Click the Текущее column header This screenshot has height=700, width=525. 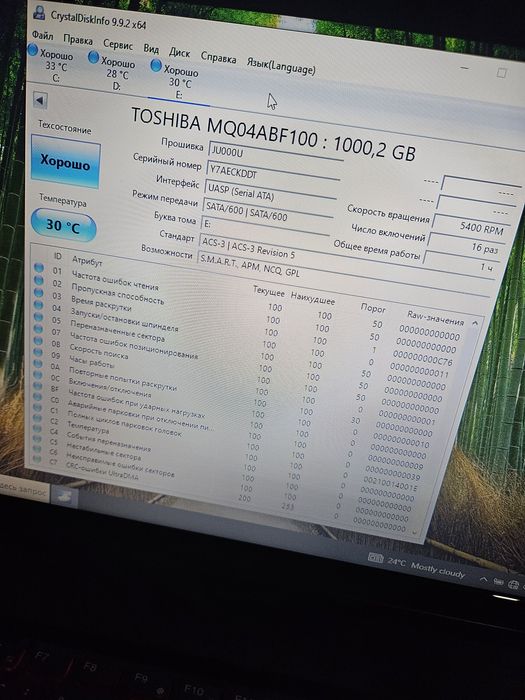point(268,292)
